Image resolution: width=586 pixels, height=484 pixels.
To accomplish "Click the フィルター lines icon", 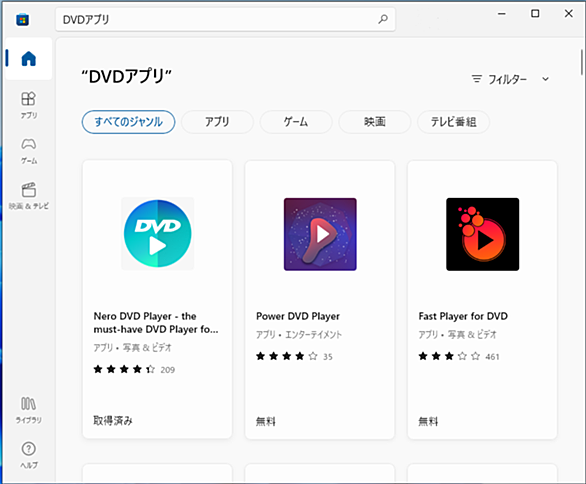I will point(476,79).
